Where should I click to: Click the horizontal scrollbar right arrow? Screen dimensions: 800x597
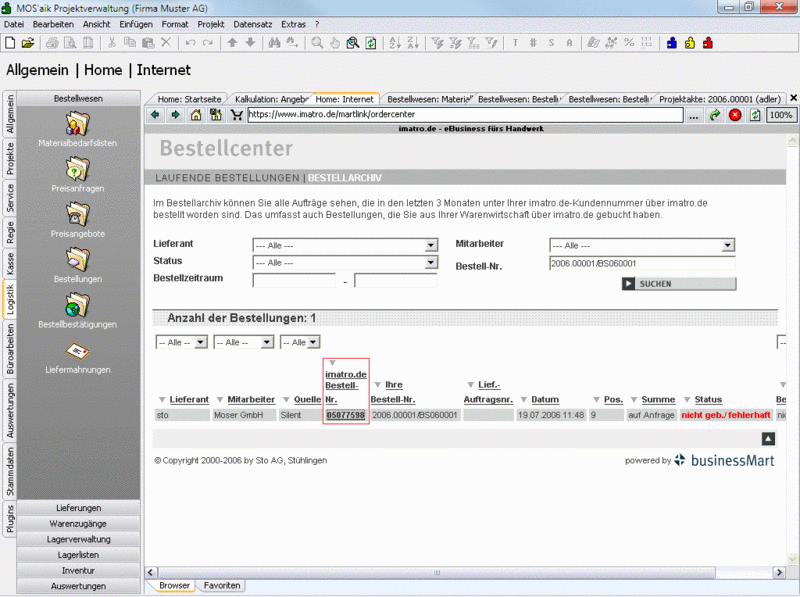coord(779,573)
